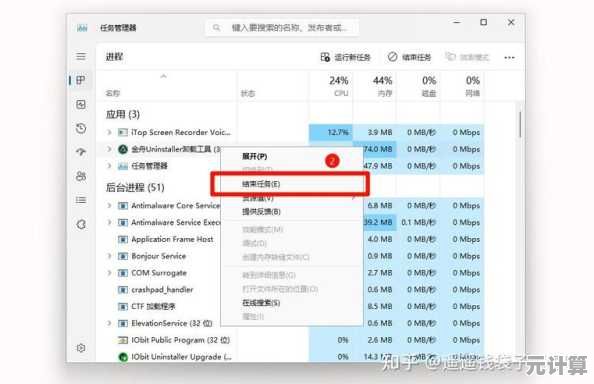
Task: Open the Startup apps page icon
Action: [x=81, y=152]
